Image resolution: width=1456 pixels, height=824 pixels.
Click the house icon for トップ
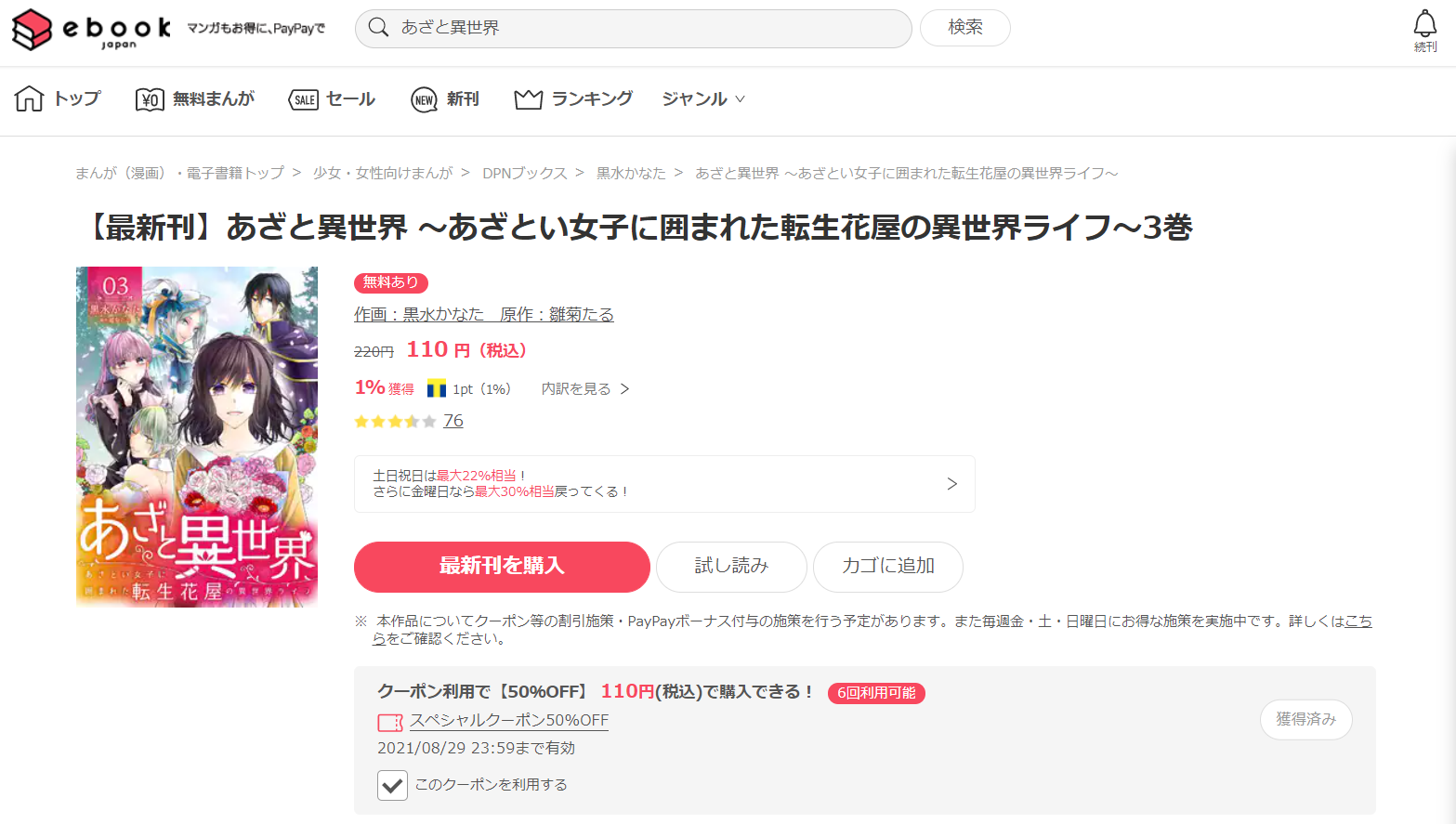coord(29,98)
